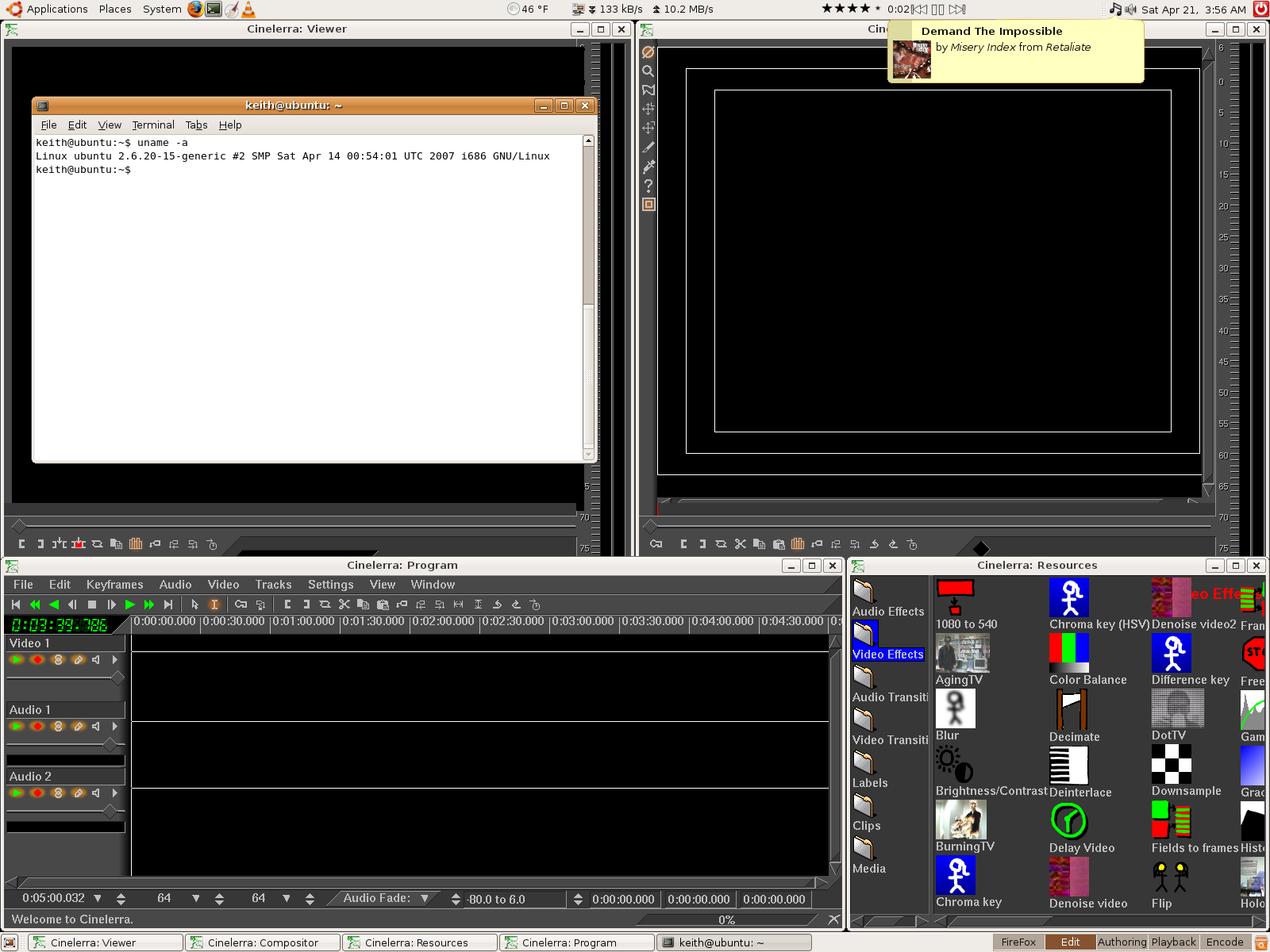
Task: Open the Tabs menu in terminal window
Action: pos(197,125)
